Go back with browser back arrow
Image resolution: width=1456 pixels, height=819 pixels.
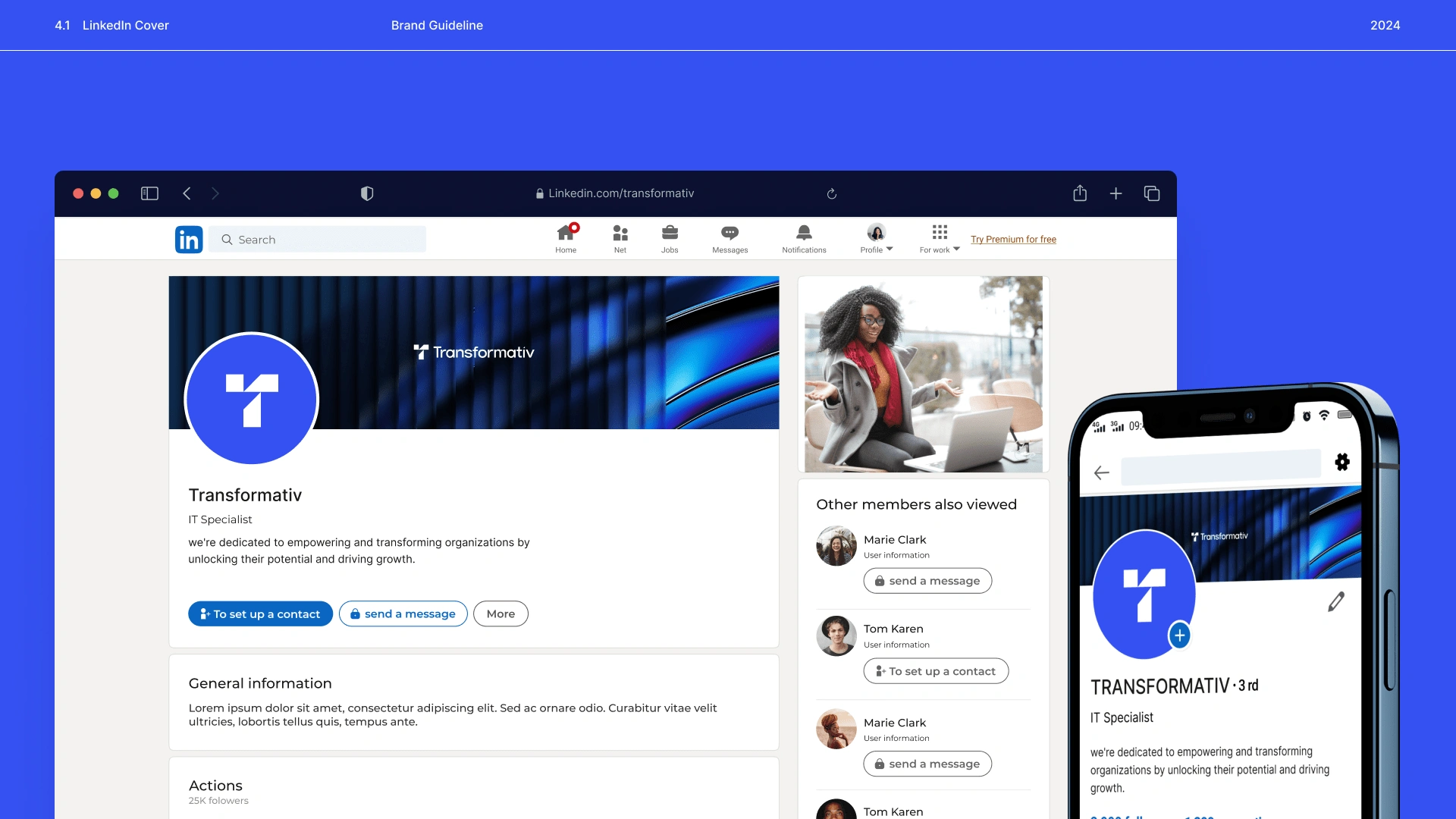187,193
